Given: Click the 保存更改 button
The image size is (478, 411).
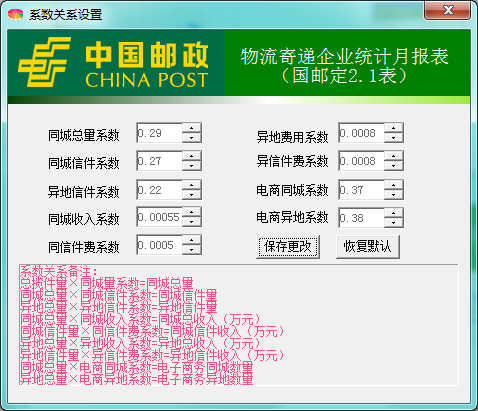Looking at the screenshot, I should tap(288, 247).
